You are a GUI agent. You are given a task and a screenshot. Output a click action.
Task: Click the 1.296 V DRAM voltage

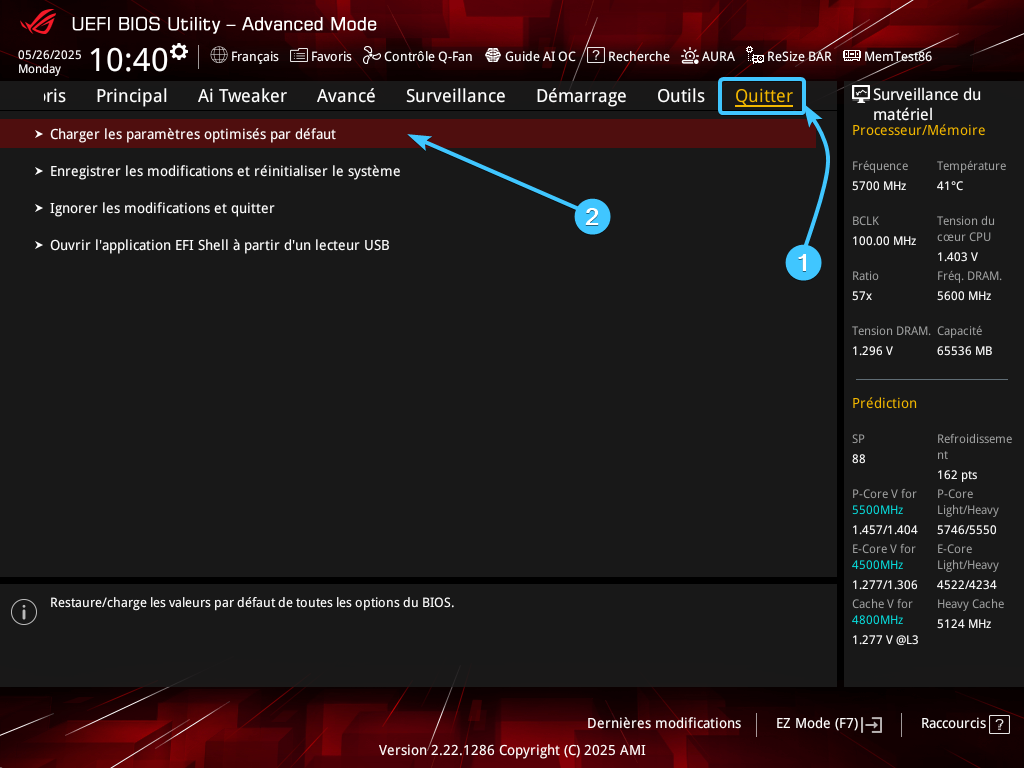(872, 351)
